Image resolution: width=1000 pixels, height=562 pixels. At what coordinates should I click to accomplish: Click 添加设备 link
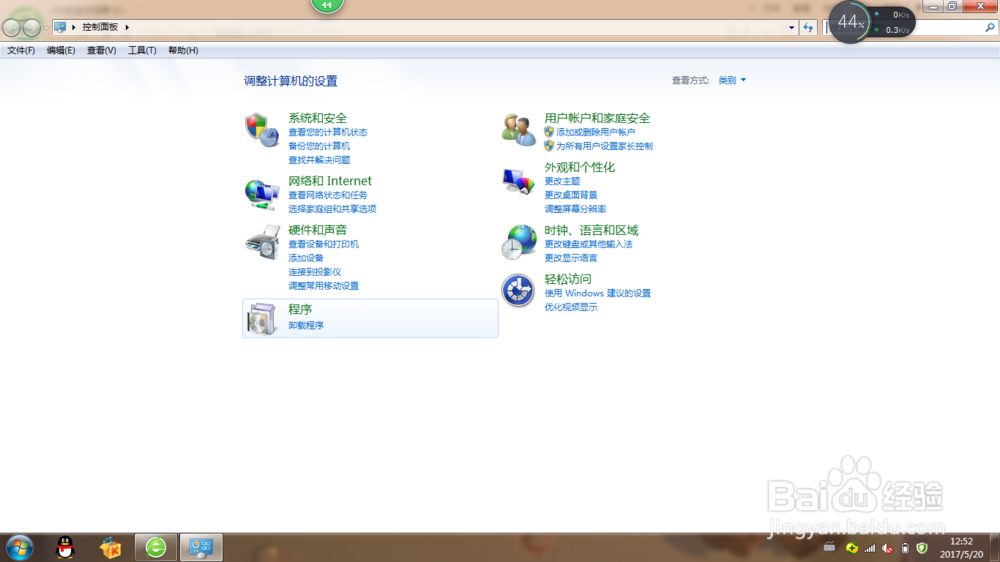click(306, 258)
